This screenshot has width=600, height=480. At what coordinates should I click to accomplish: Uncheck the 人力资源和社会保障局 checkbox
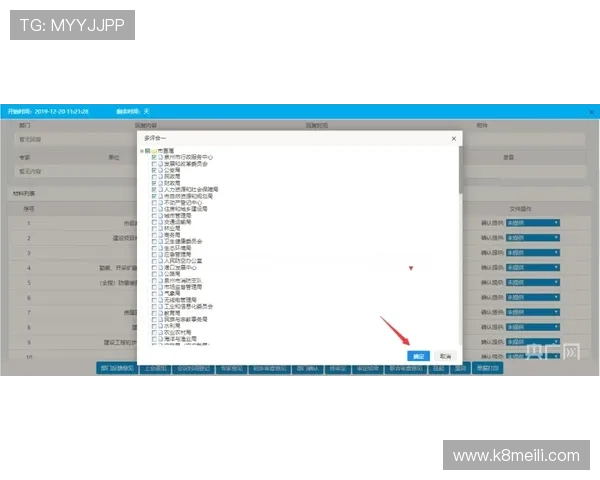[154, 189]
